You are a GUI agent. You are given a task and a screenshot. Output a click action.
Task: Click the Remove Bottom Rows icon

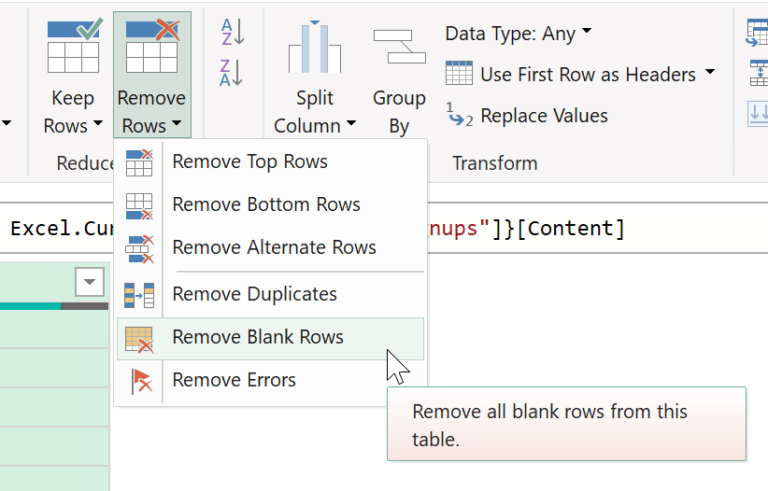point(139,206)
